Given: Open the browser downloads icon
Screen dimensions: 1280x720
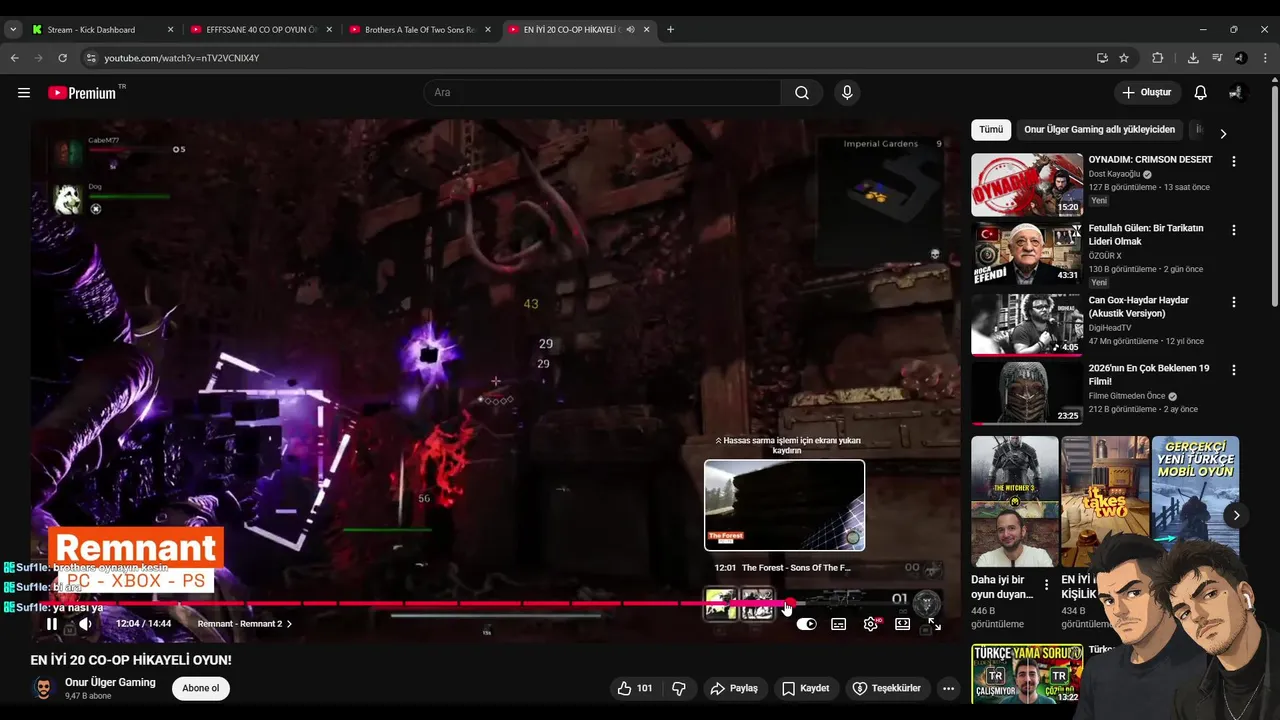Looking at the screenshot, I should pos(1193,58).
